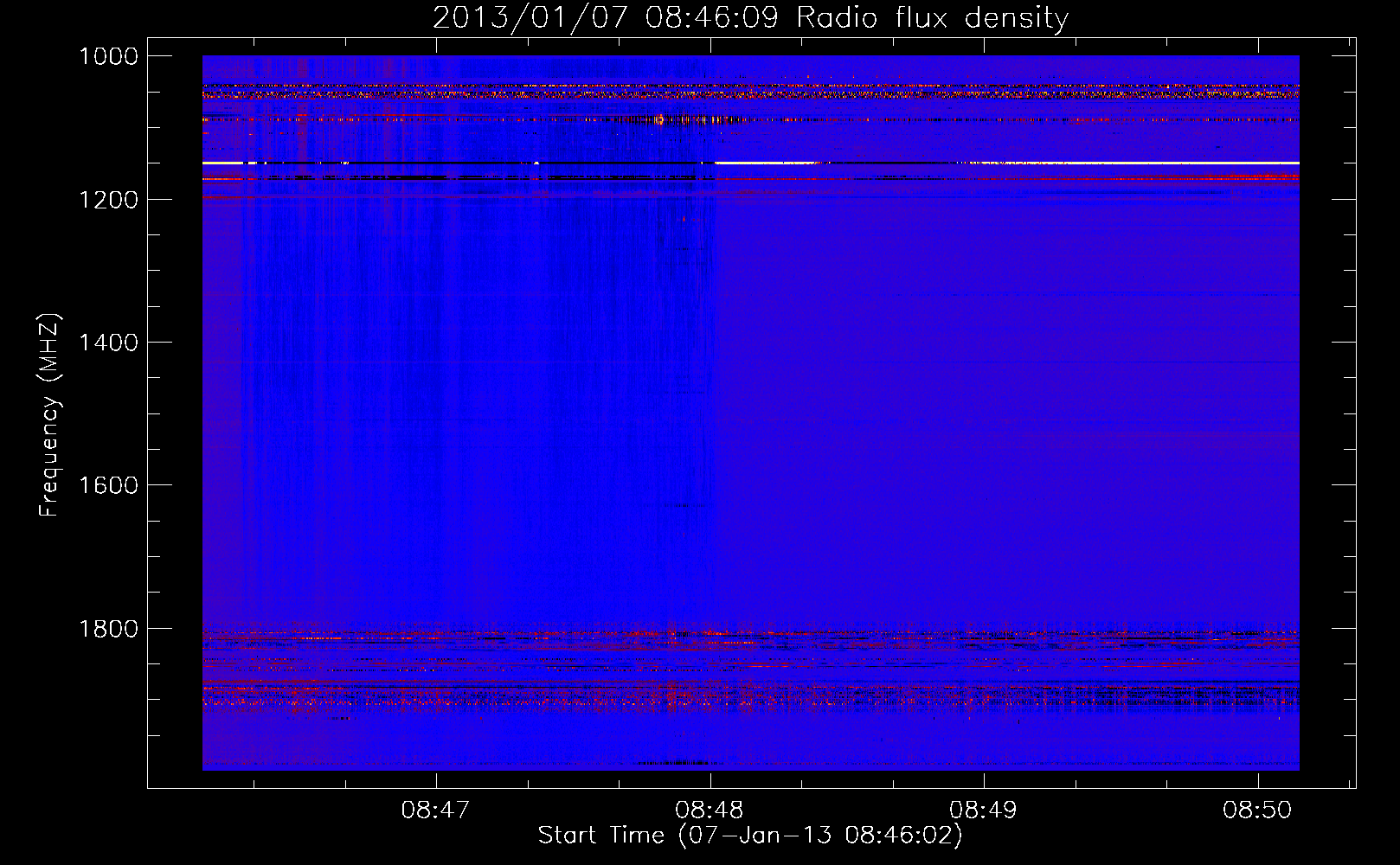
Task: Select the 1200 frequency axis label
Action: pos(108,199)
